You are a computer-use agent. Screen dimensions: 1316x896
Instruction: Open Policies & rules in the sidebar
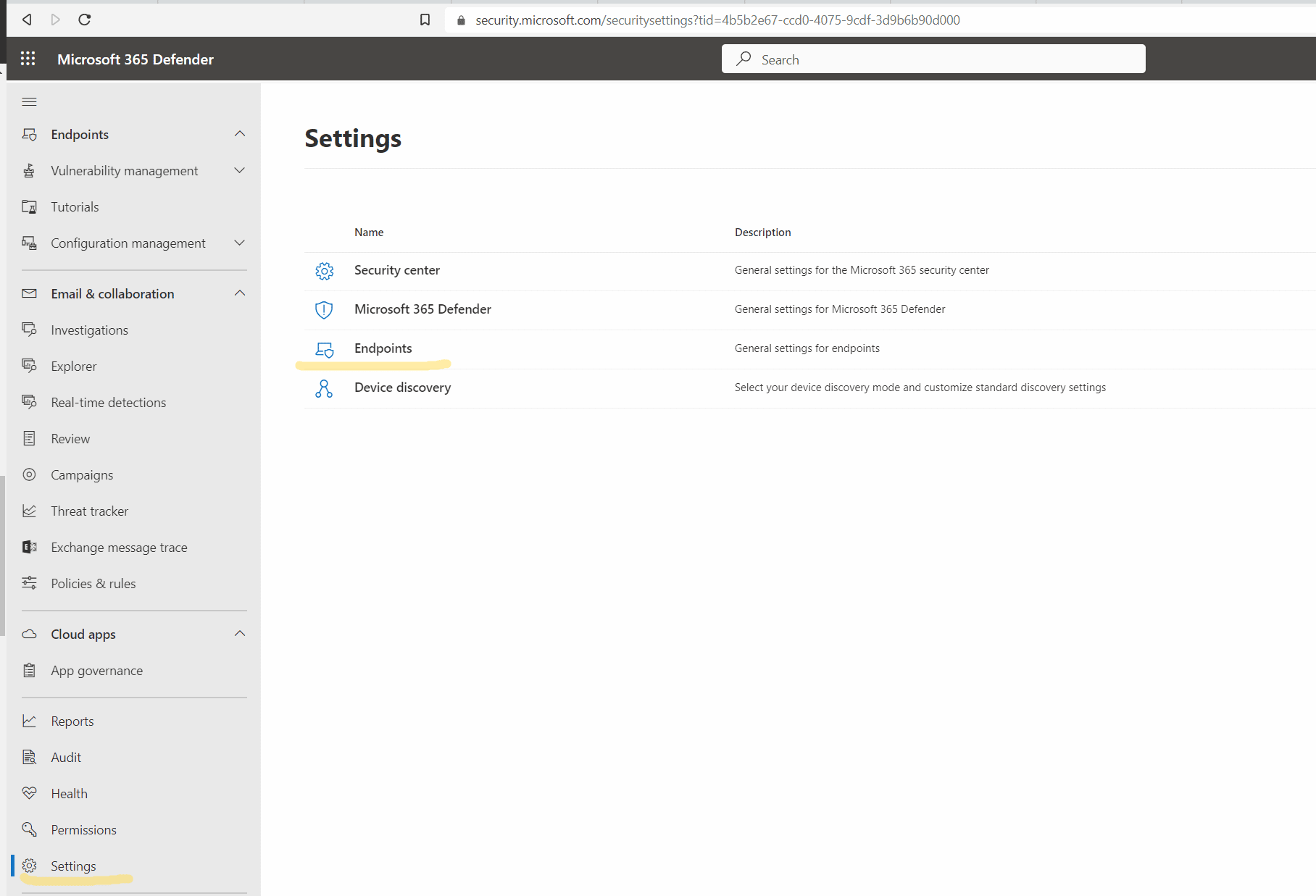[x=93, y=583]
